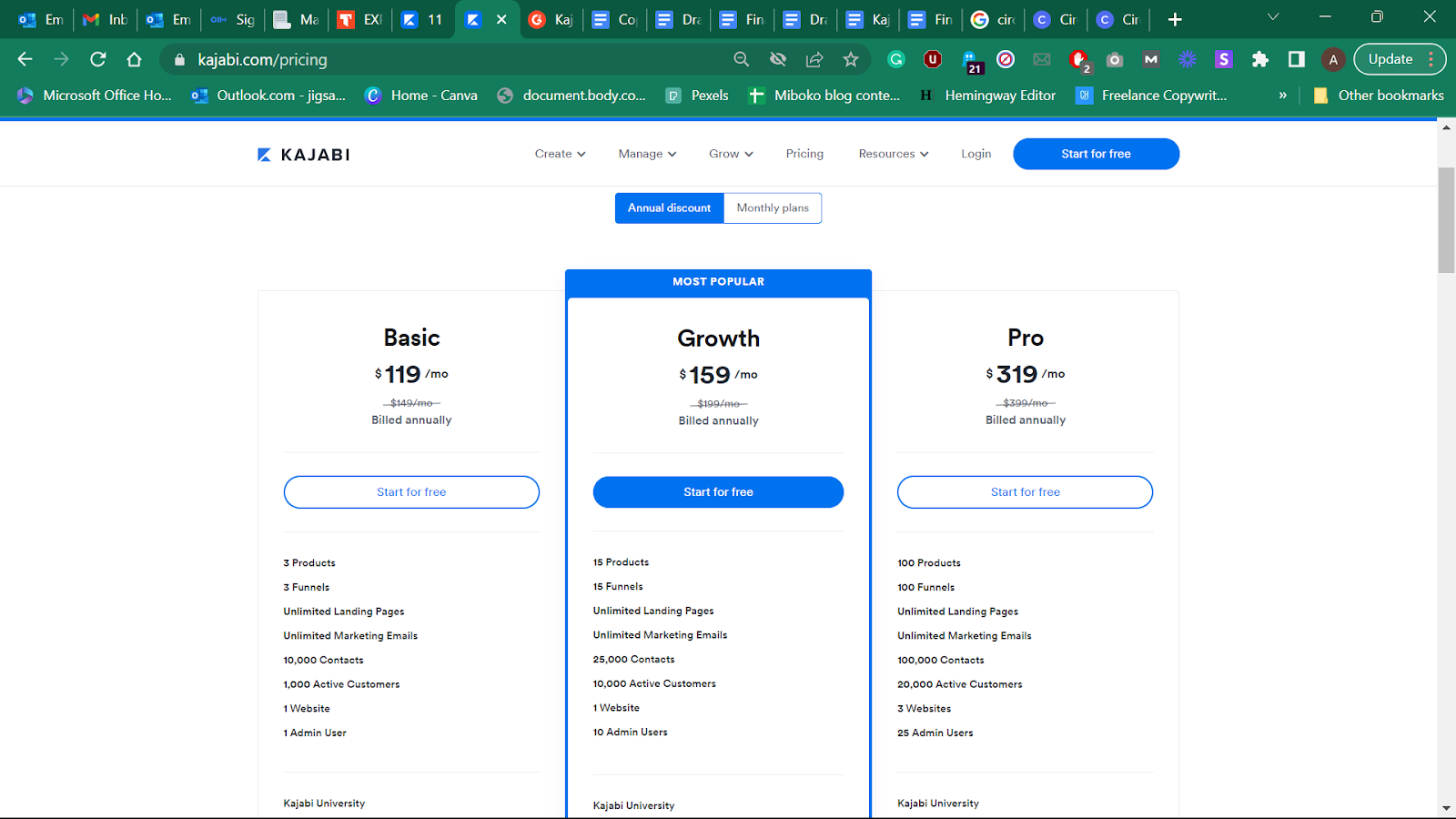Viewport: 1456px width, 819px height.
Task: Open the Pexels bookmark
Action: (x=697, y=95)
